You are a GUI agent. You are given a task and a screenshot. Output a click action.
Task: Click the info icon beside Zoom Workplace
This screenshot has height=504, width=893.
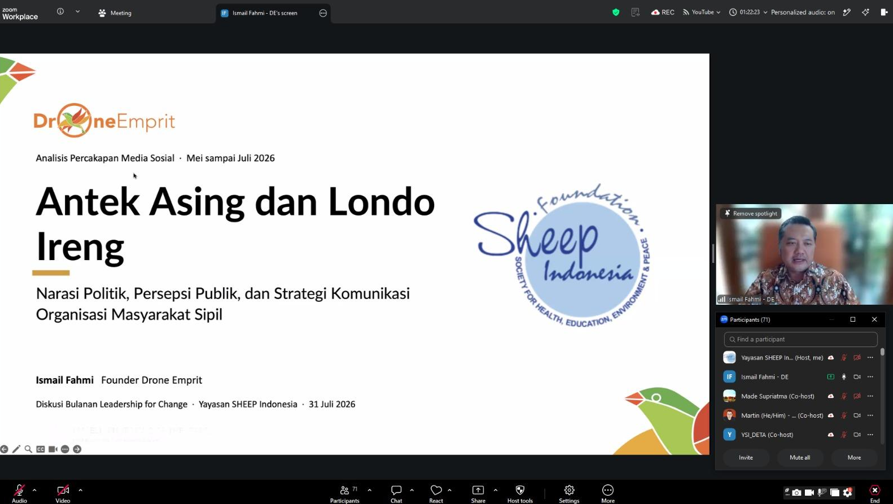[60, 11]
